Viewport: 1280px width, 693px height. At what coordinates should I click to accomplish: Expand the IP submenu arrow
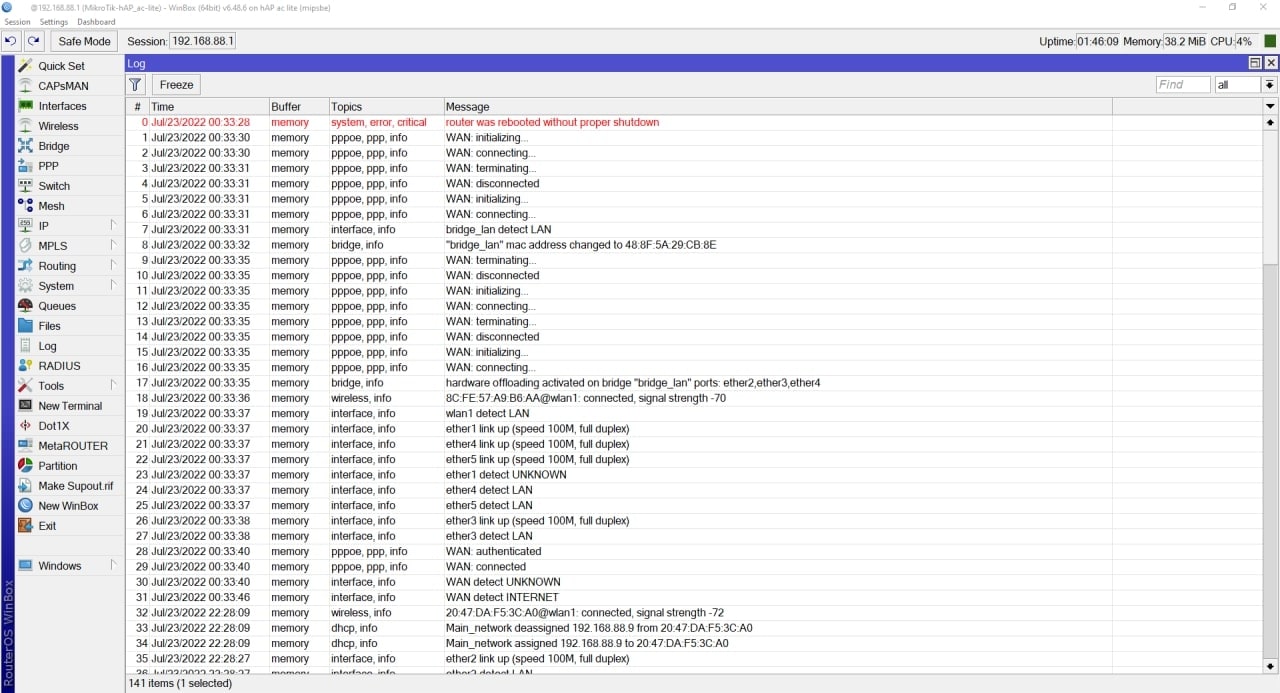113,226
